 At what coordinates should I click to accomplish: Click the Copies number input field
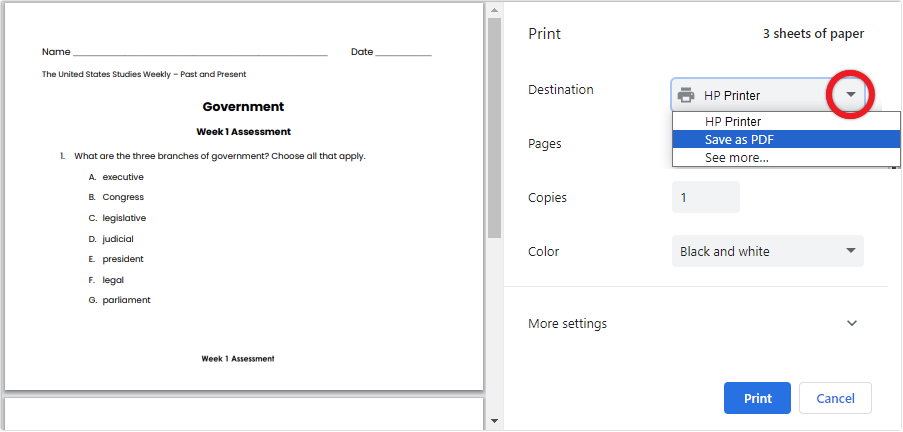(705, 197)
